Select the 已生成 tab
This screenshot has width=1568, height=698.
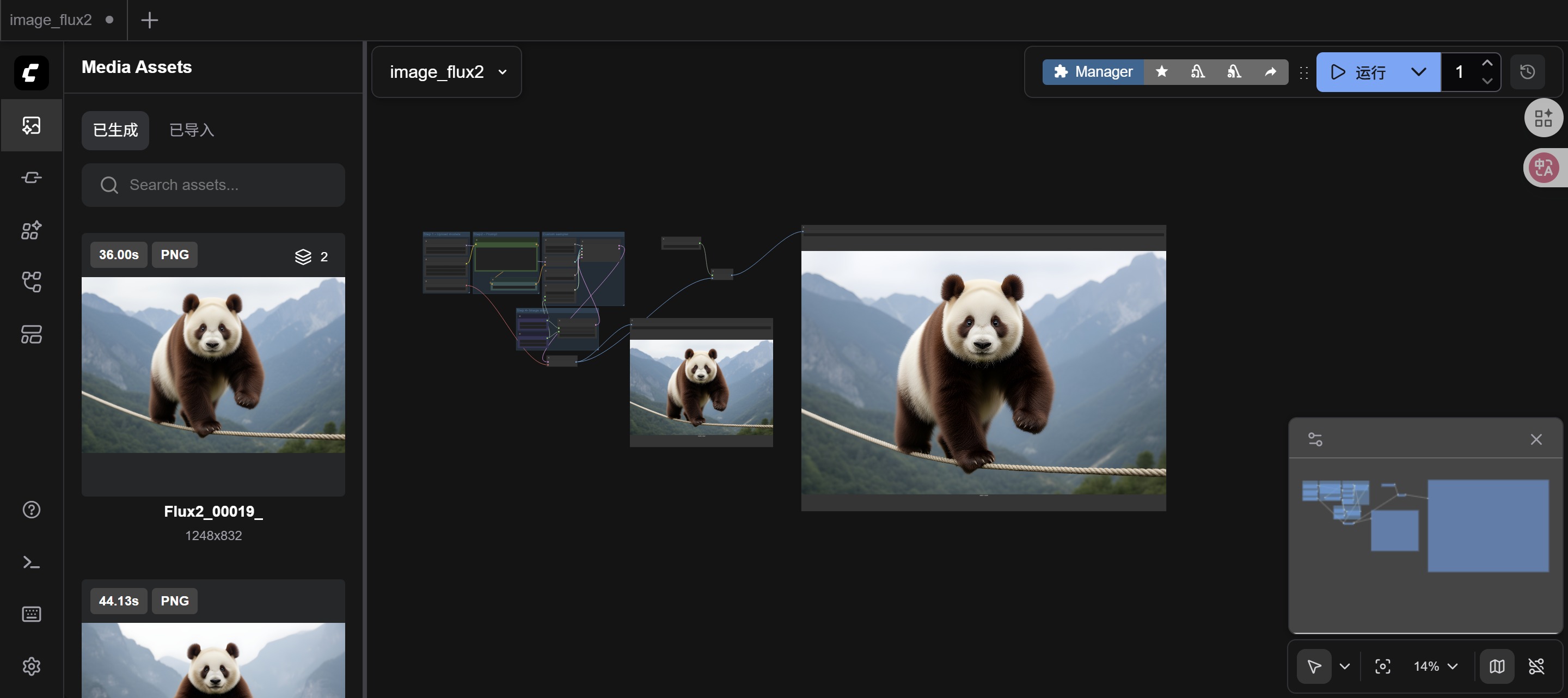[x=115, y=130]
